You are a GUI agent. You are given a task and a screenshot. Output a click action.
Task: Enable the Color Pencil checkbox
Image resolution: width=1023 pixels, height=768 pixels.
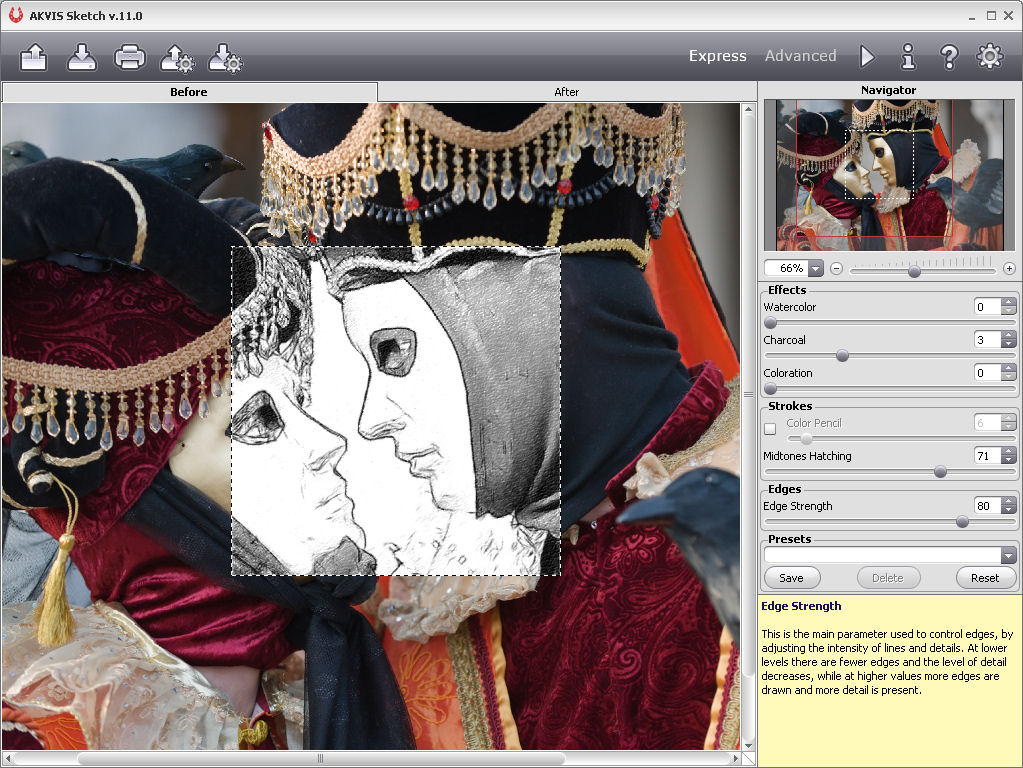click(x=770, y=429)
